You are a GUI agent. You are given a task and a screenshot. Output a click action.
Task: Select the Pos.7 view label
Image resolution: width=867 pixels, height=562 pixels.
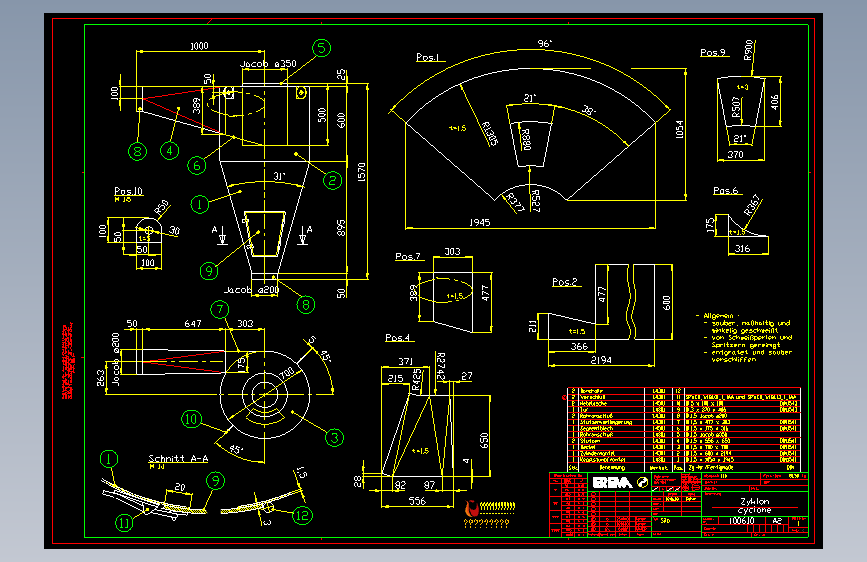click(x=408, y=257)
